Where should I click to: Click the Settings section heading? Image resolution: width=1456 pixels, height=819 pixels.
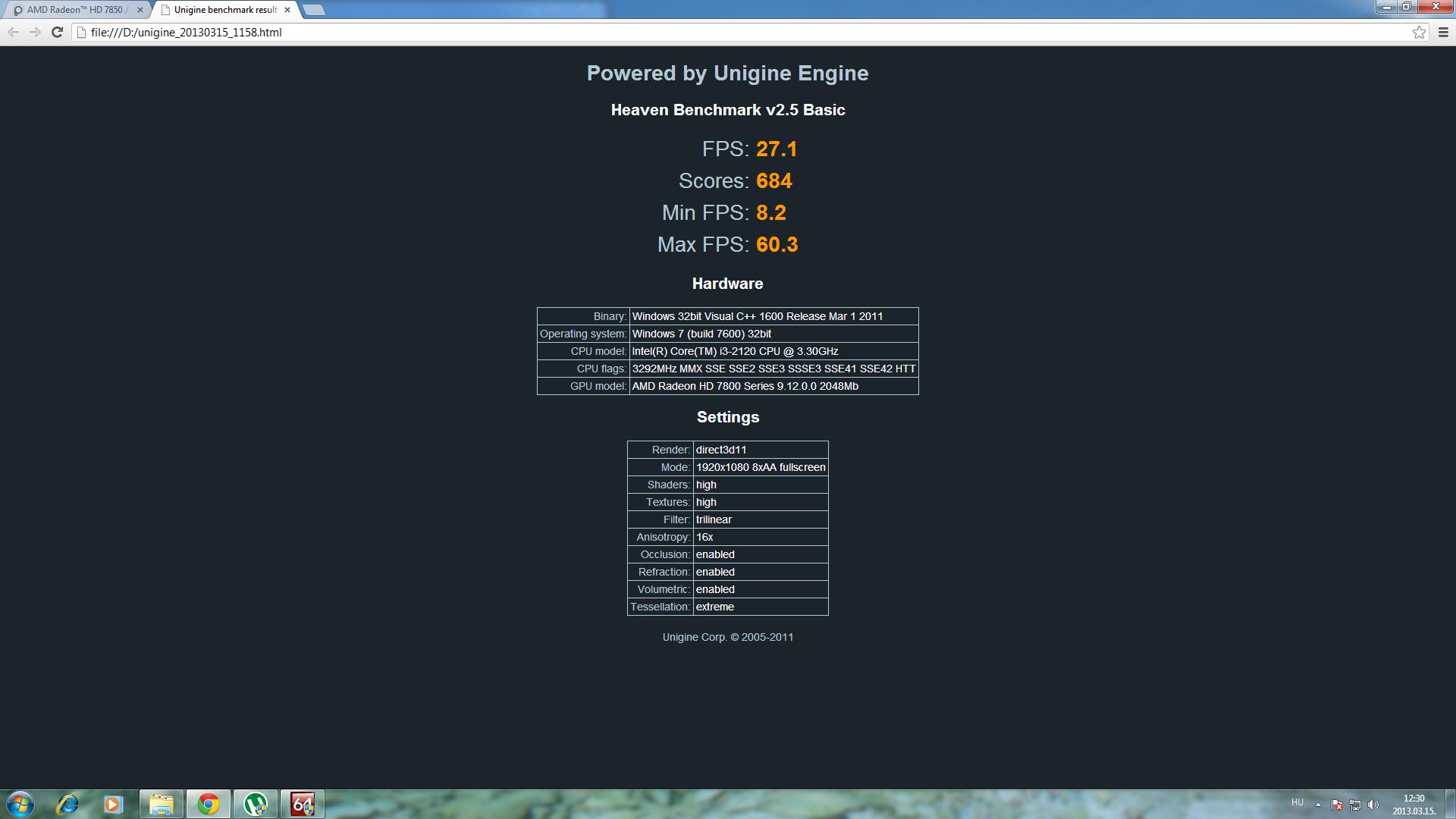[x=728, y=417]
